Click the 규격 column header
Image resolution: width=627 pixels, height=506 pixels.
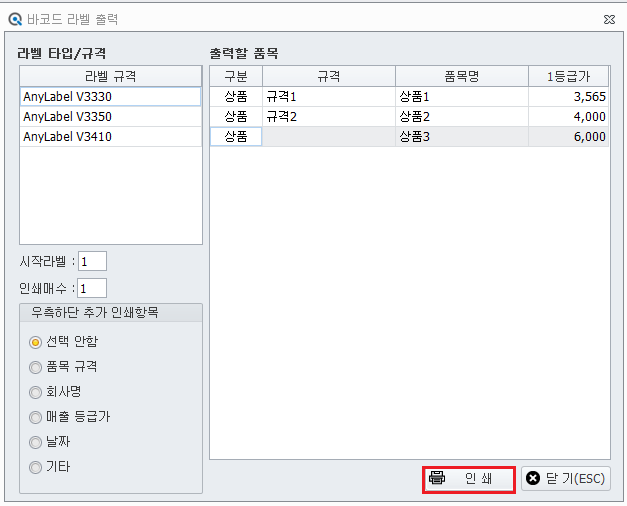[329, 76]
